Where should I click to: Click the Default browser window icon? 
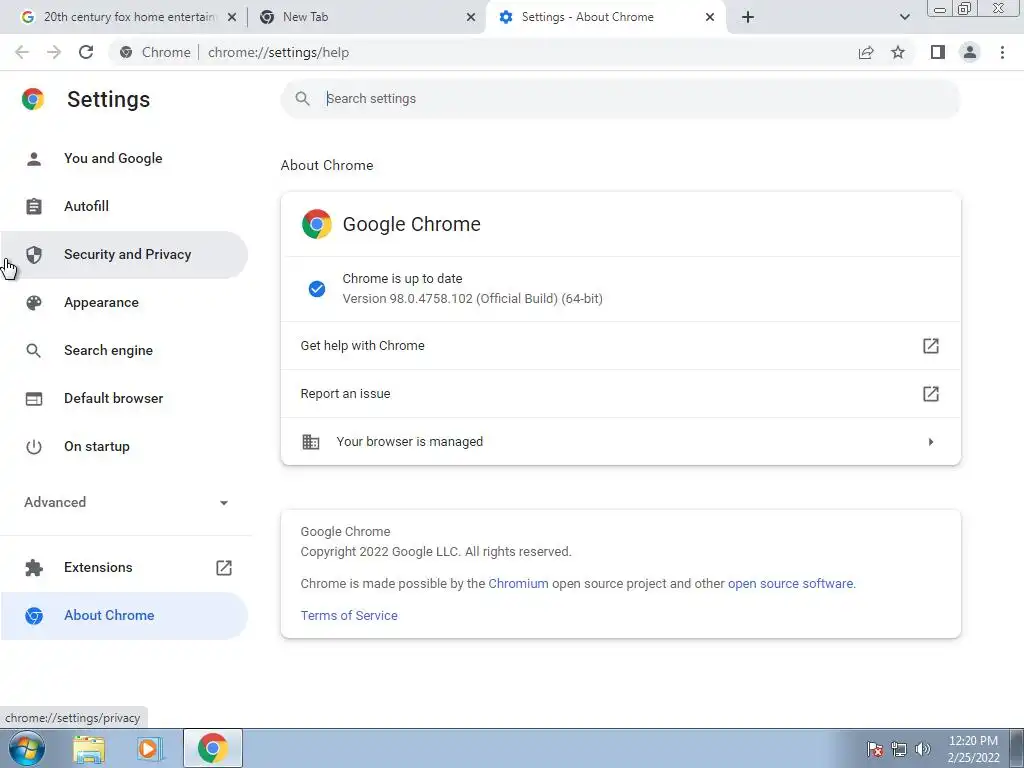click(34, 398)
